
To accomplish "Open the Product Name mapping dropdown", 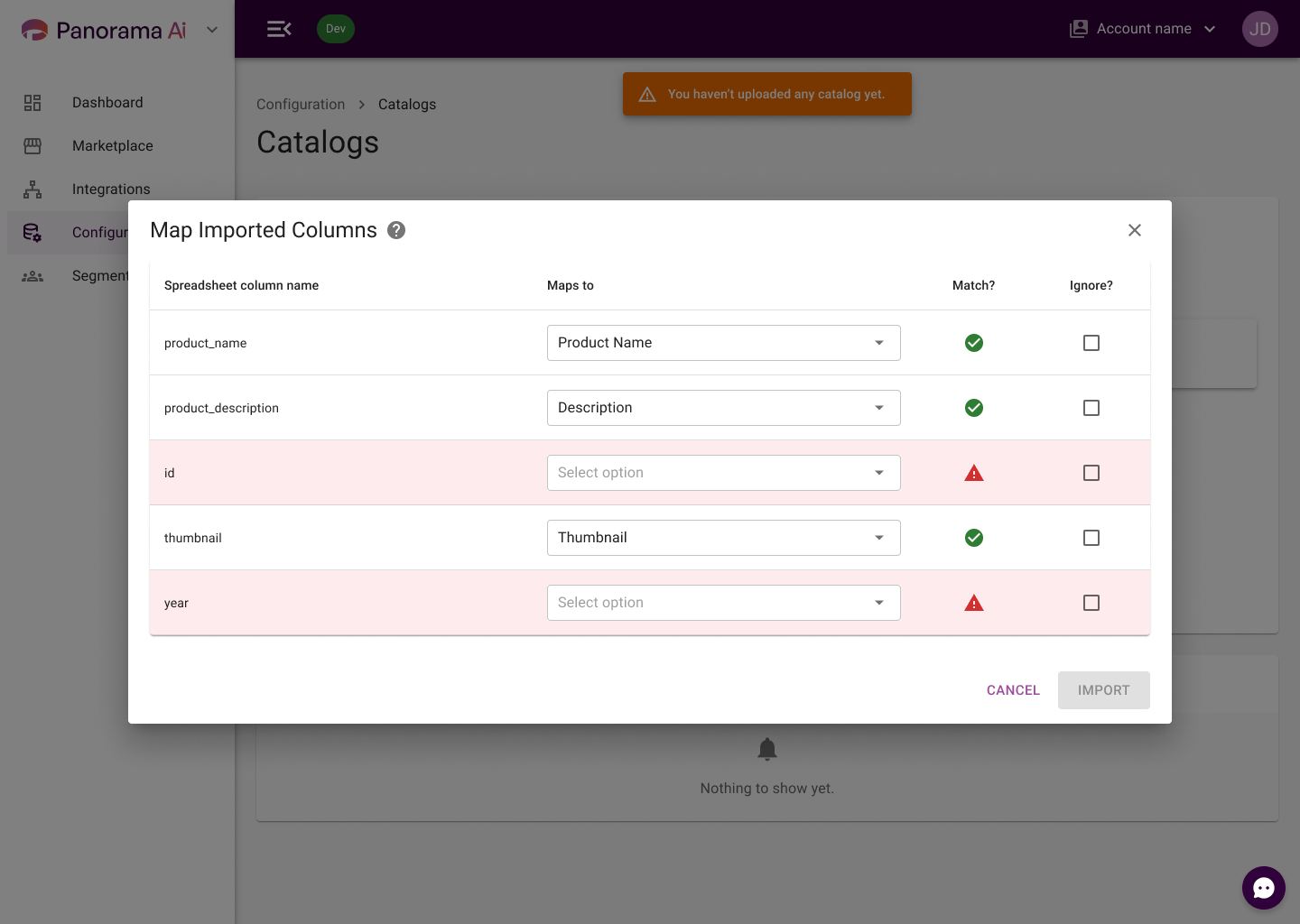I will click(x=724, y=343).
